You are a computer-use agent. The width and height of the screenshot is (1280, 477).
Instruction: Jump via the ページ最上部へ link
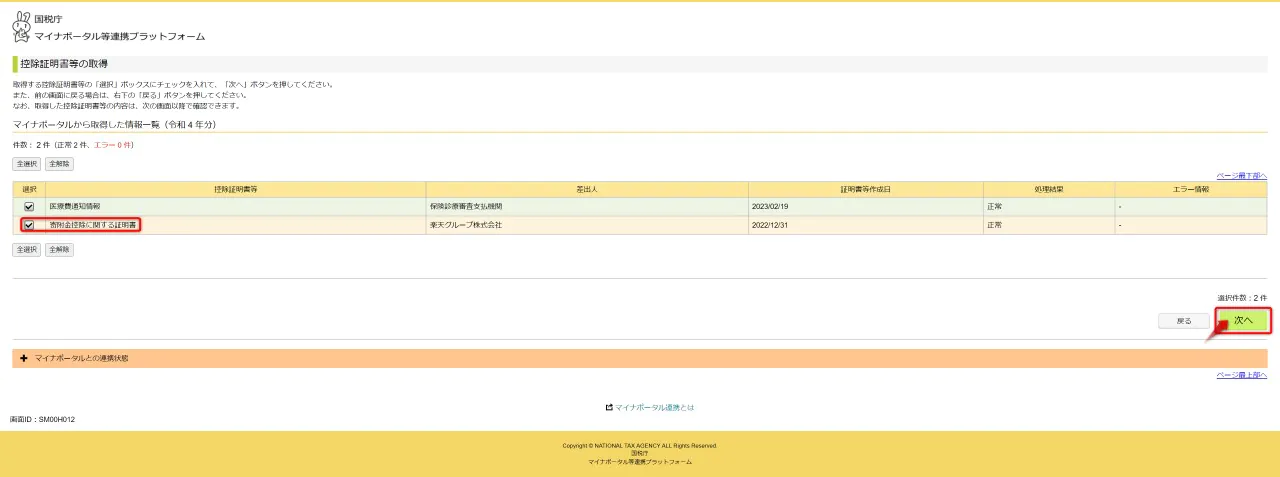pyautogui.click(x=1241, y=375)
